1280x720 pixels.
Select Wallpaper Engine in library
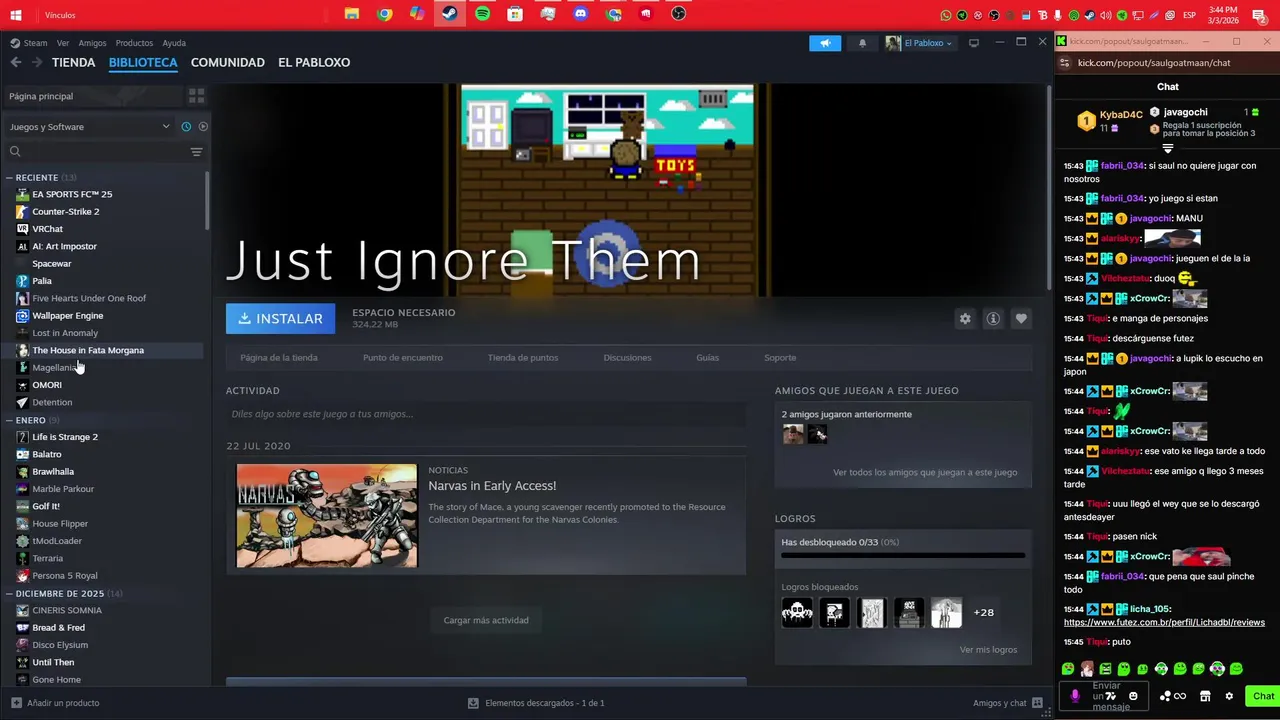(68, 316)
